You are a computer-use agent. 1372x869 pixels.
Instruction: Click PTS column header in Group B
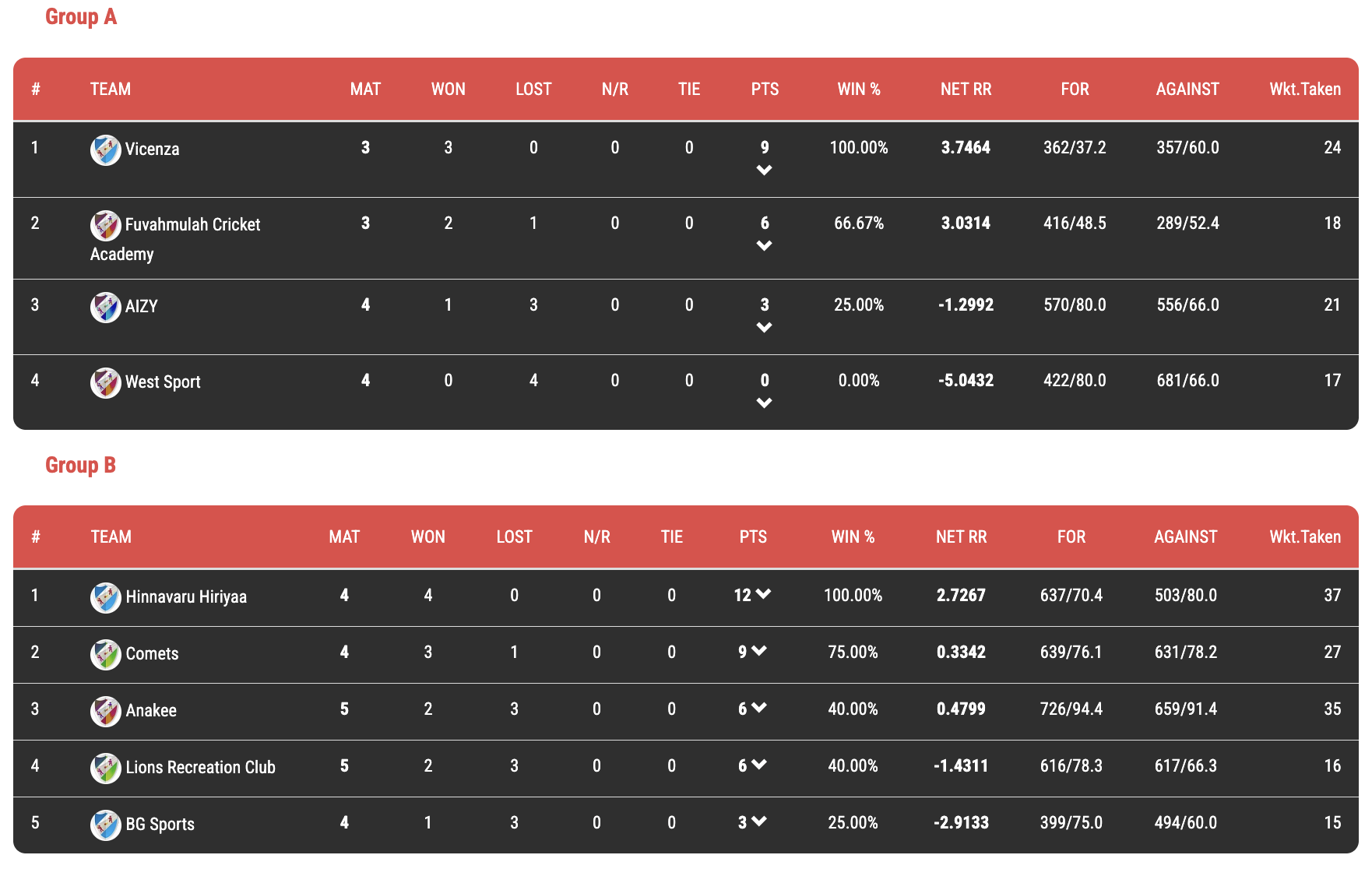point(753,537)
